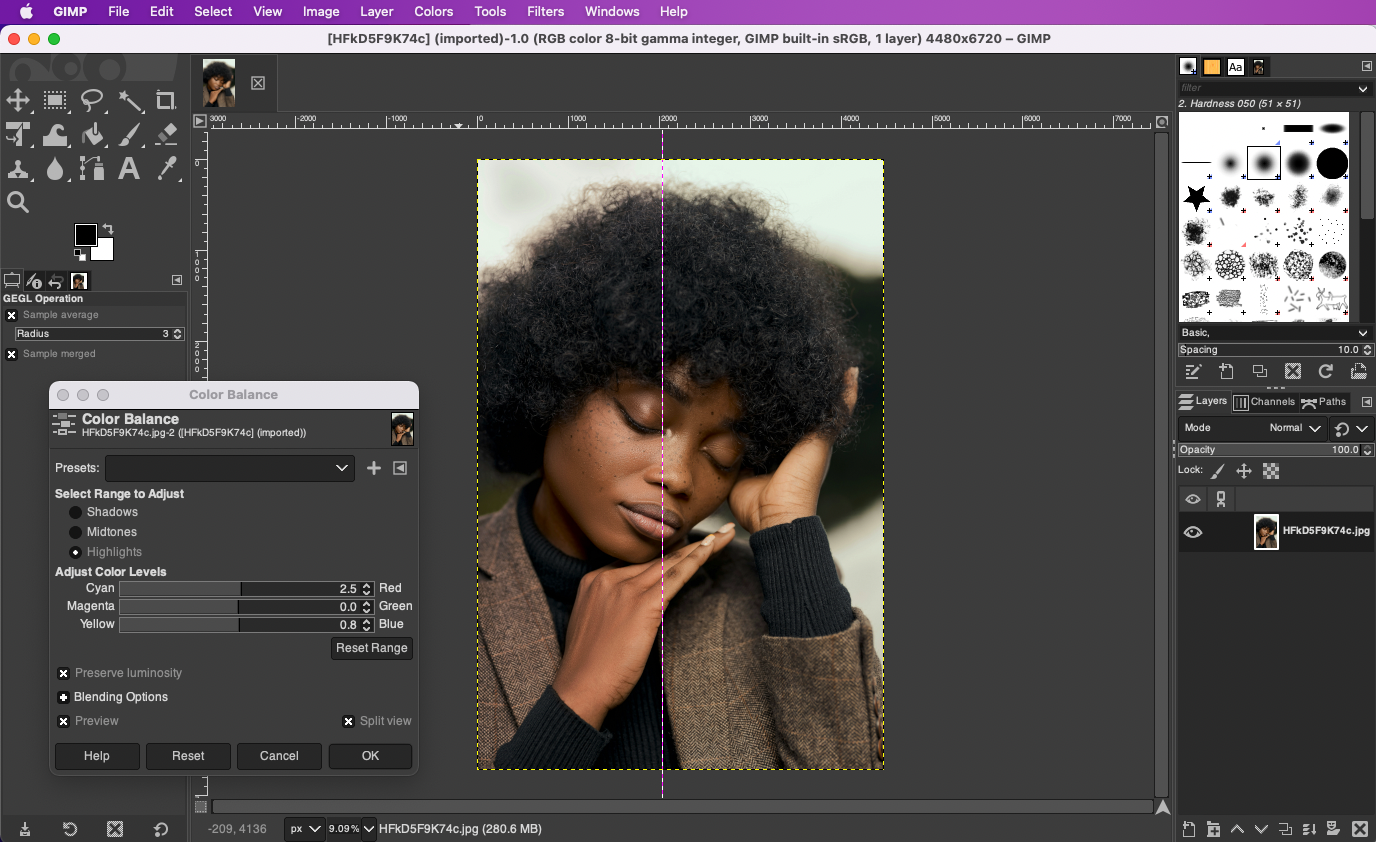Choose the Bucket Fill tool
1376x842 pixels.
(x=92, y=134)
